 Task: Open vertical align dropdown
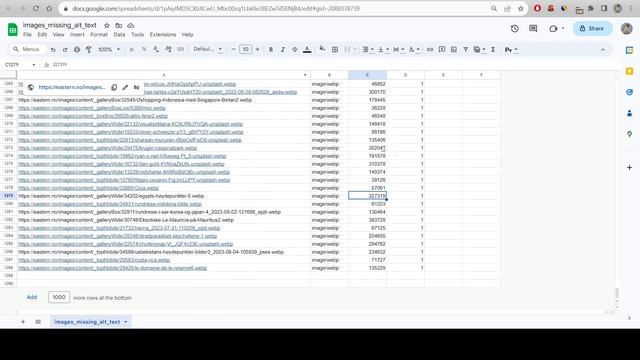(383, 49)
